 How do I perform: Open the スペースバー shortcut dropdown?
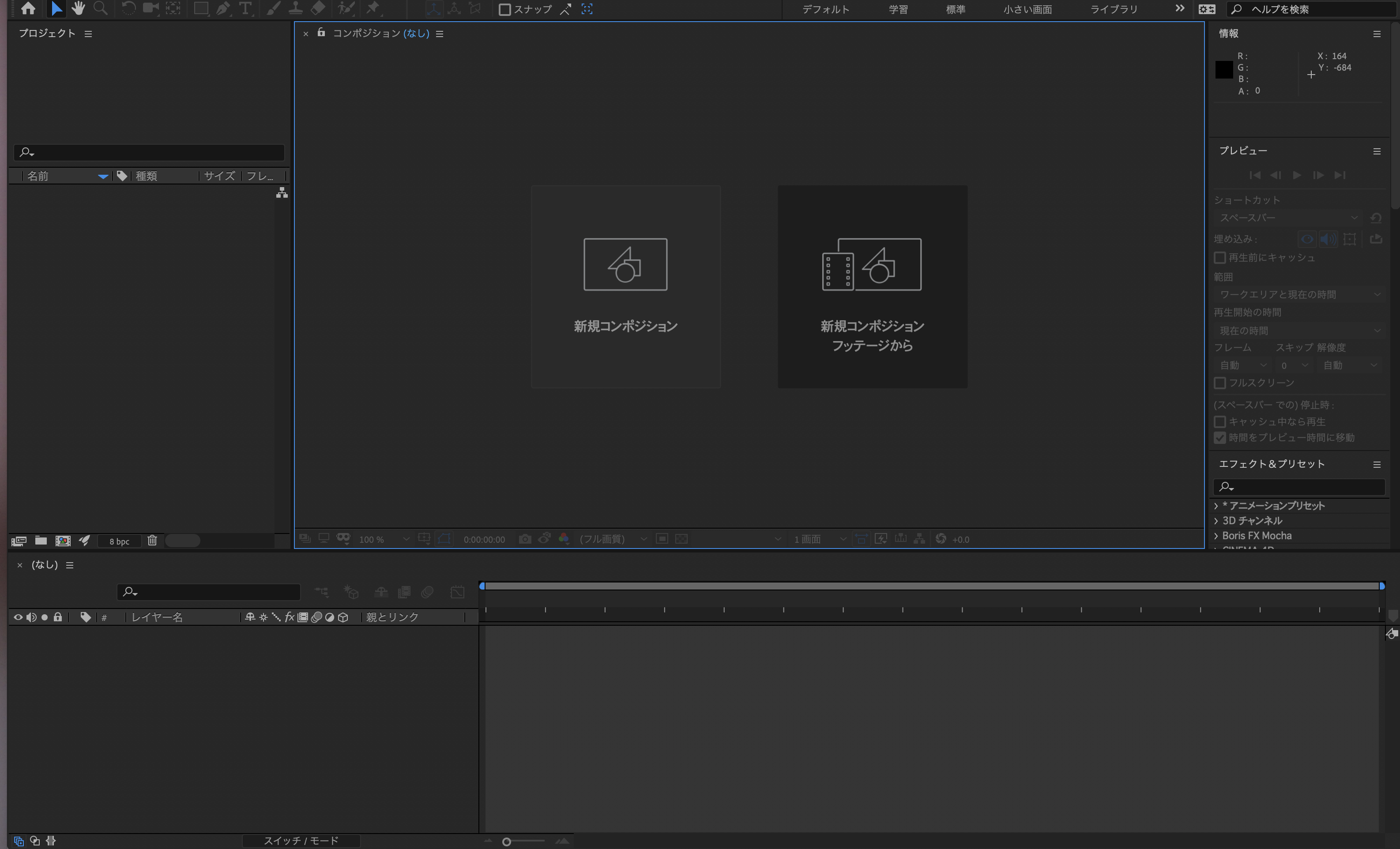click(x=1288, y=218)
